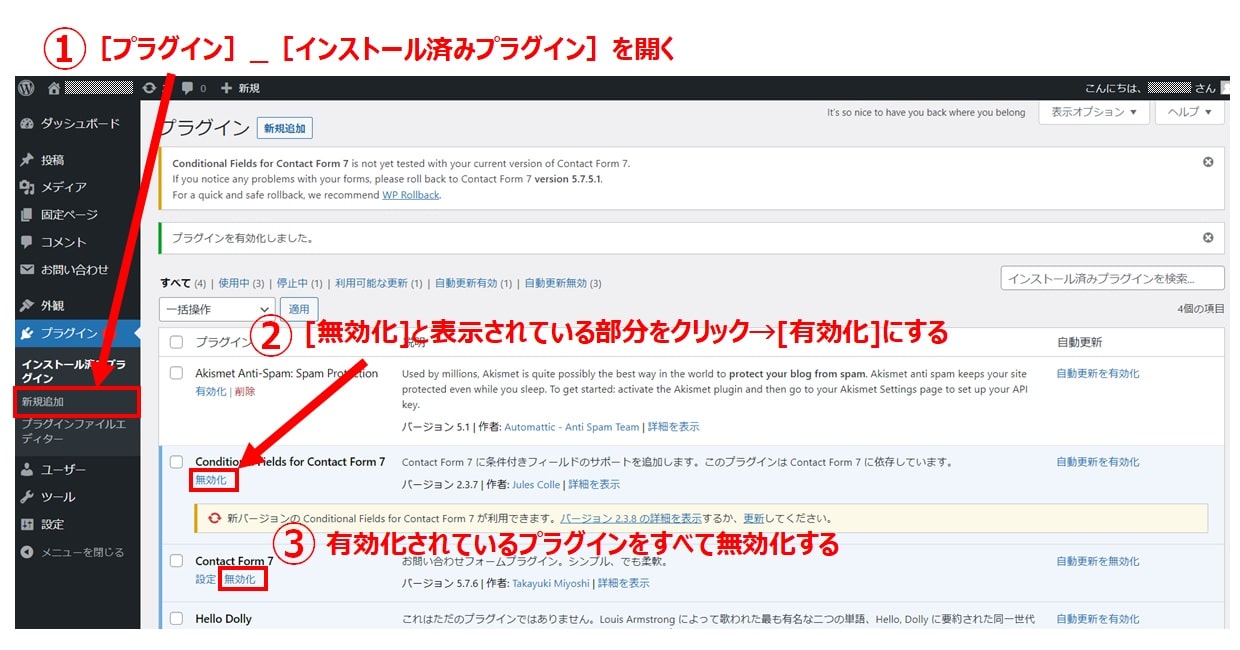The height and width of the screenshot is (650, 1240).
Task: Click 詳細を表示 for Akismet
Action: pos(674,427)
